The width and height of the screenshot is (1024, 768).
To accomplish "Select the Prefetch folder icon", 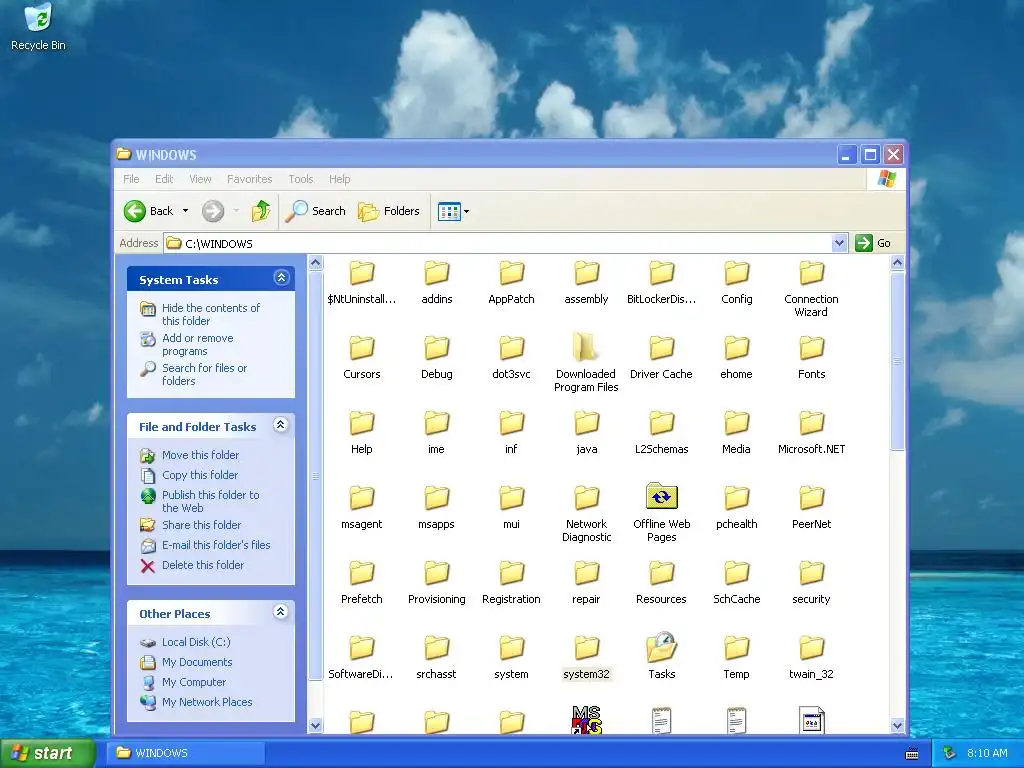I will click(x=362, y=573).
